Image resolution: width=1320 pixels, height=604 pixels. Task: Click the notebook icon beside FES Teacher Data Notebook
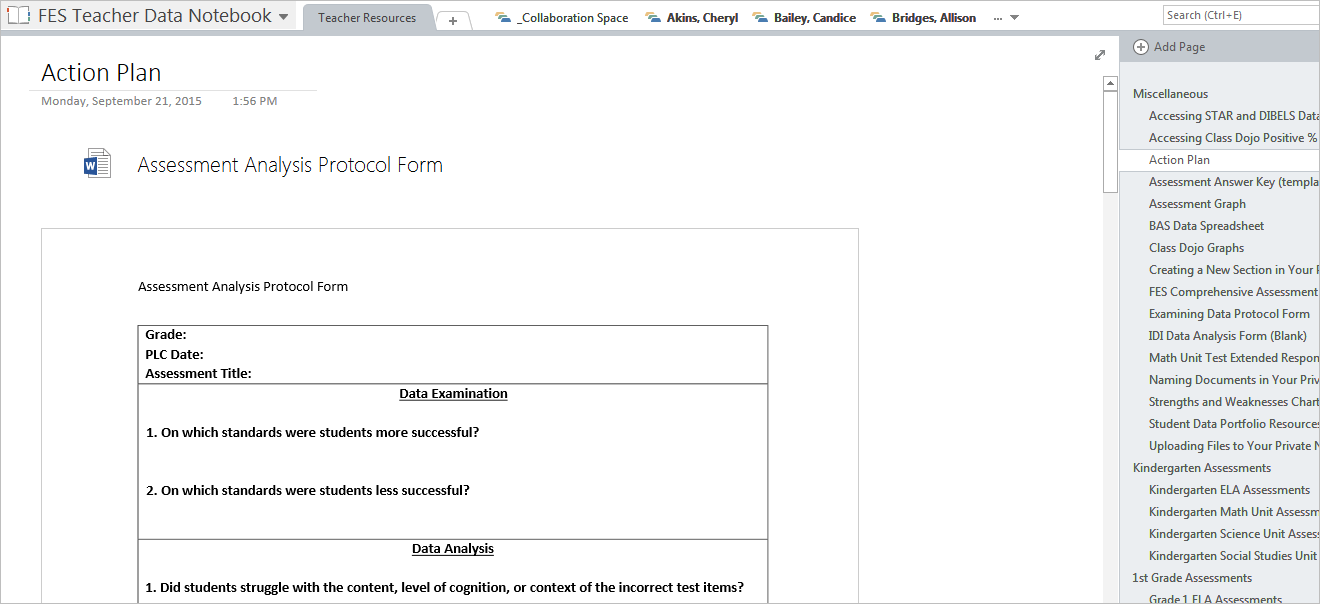(18, 16)
